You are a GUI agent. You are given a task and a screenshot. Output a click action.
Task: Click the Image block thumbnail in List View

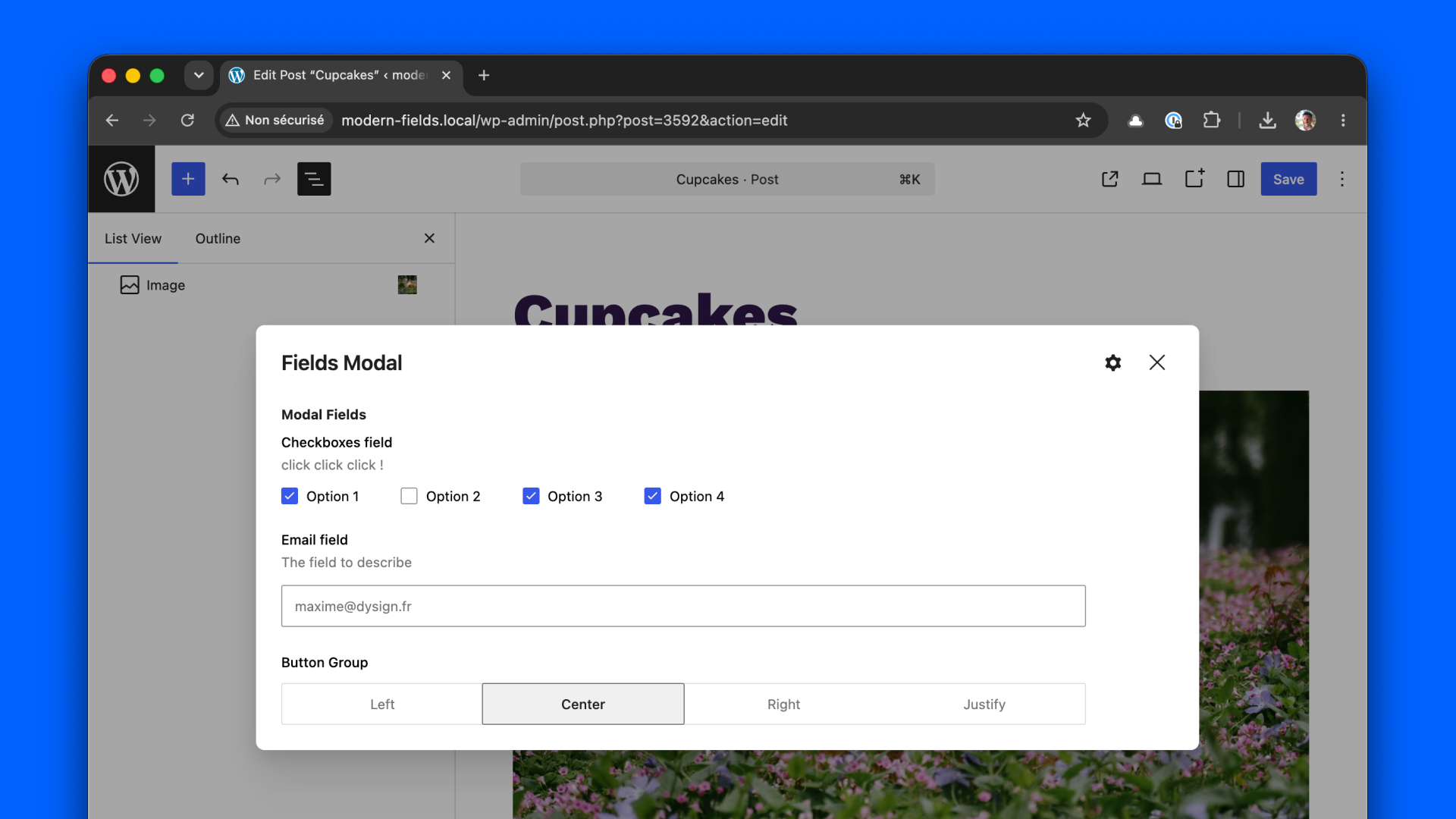tap(407, 285)
